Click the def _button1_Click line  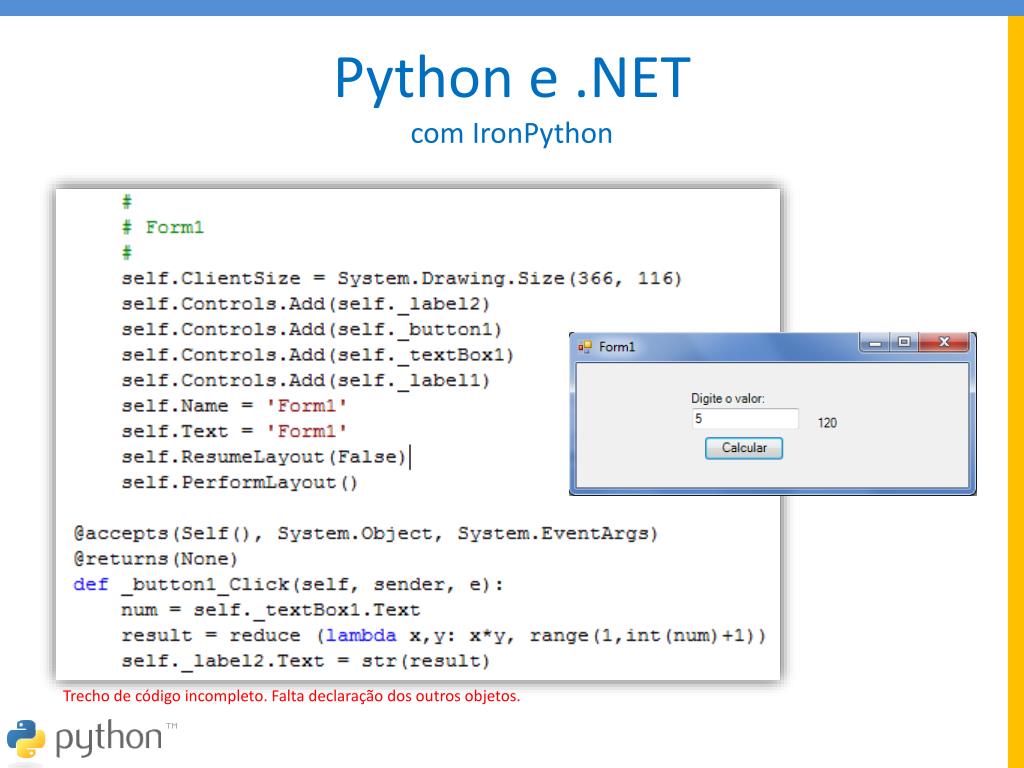288,584
